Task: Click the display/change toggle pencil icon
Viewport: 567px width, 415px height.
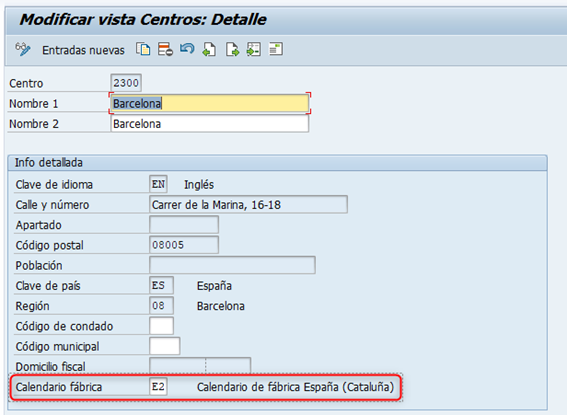Action: [22, 49]
